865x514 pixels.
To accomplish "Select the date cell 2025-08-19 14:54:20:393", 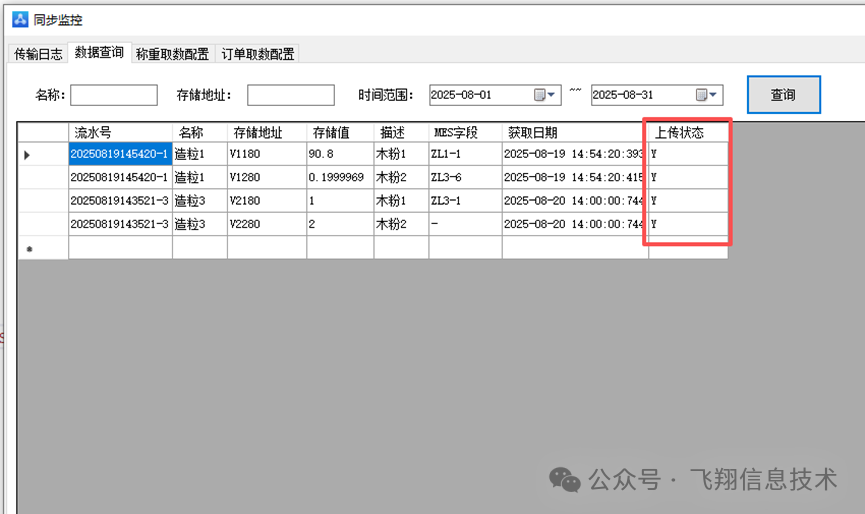I will pos(575,154).
